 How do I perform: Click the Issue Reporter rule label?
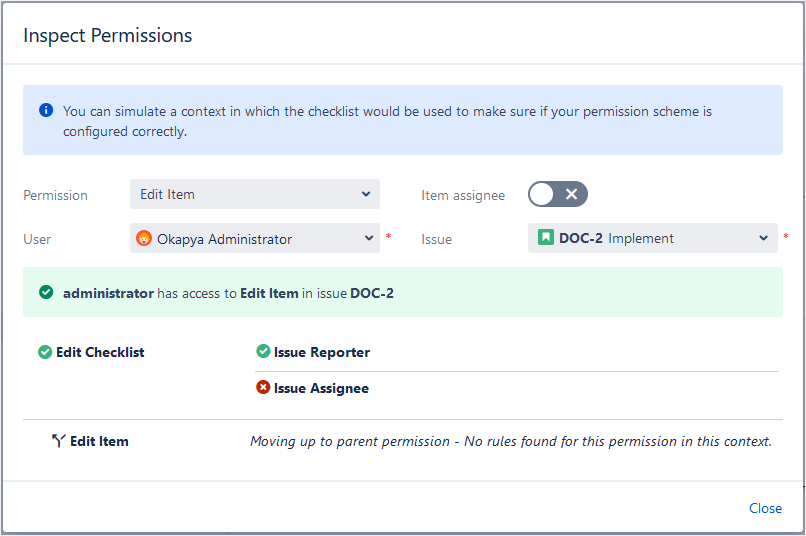(321, 352)
